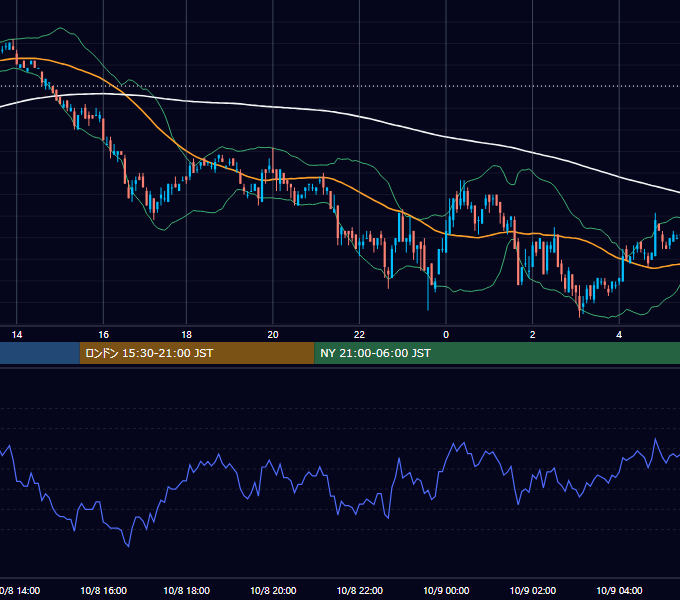The image size is (680, 600).
Task: Click the 22 hour axis label
Action: [x=359, y=335]
